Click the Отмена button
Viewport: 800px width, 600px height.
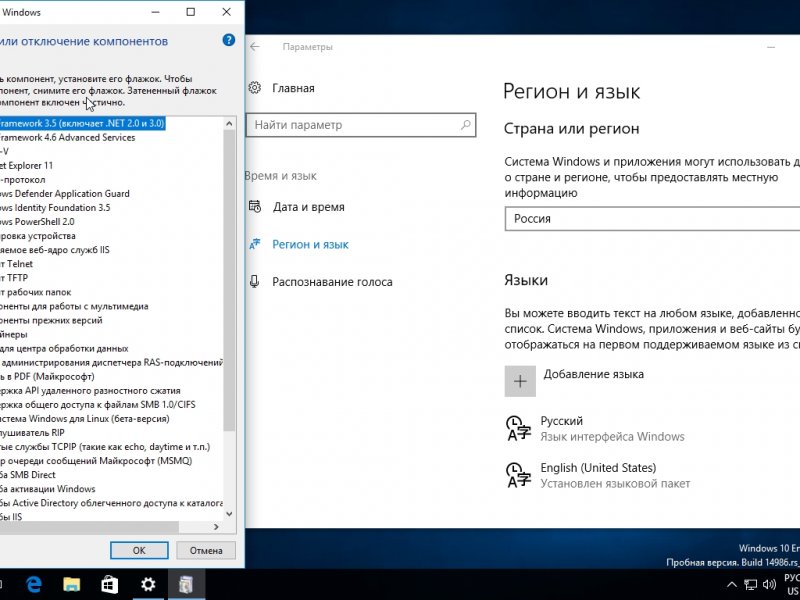click(206, 551)
